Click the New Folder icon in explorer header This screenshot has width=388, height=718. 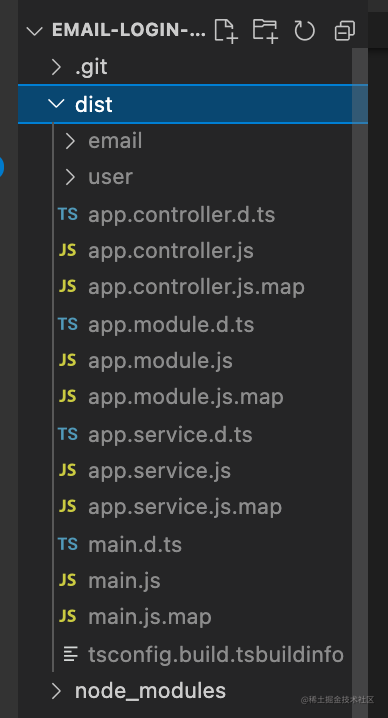tap(265, 31)
